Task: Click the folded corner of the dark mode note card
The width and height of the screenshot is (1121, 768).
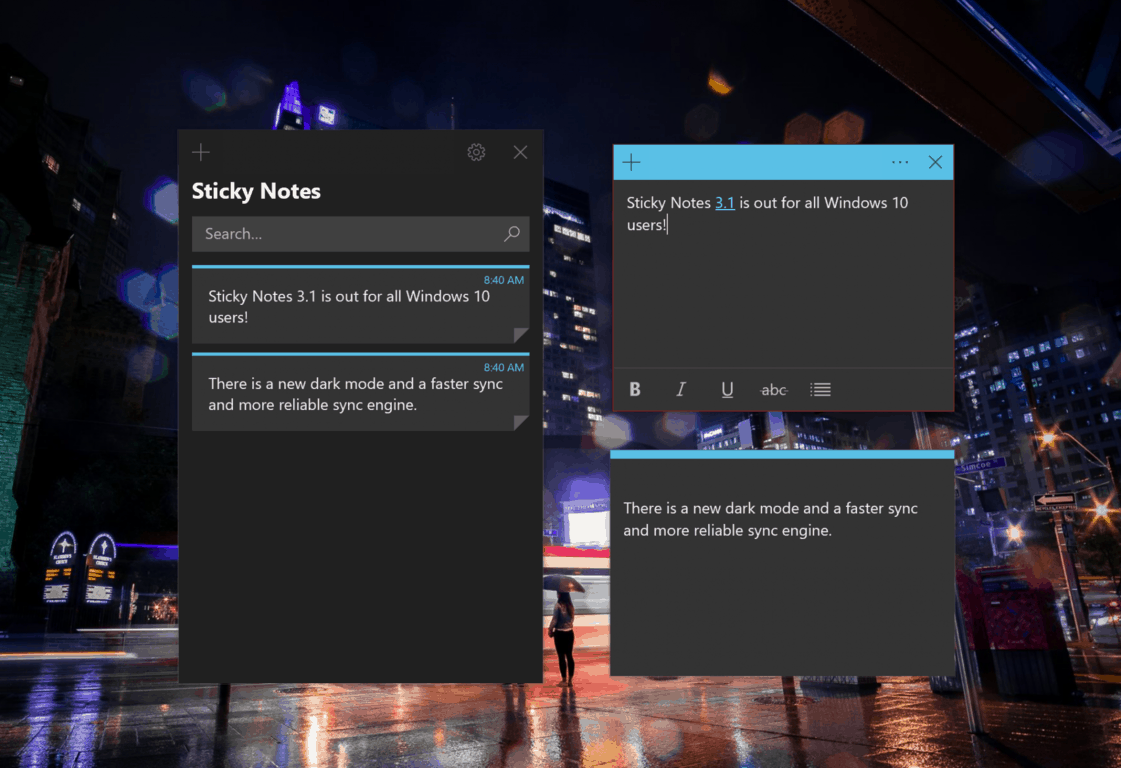Action: point(522,423)
